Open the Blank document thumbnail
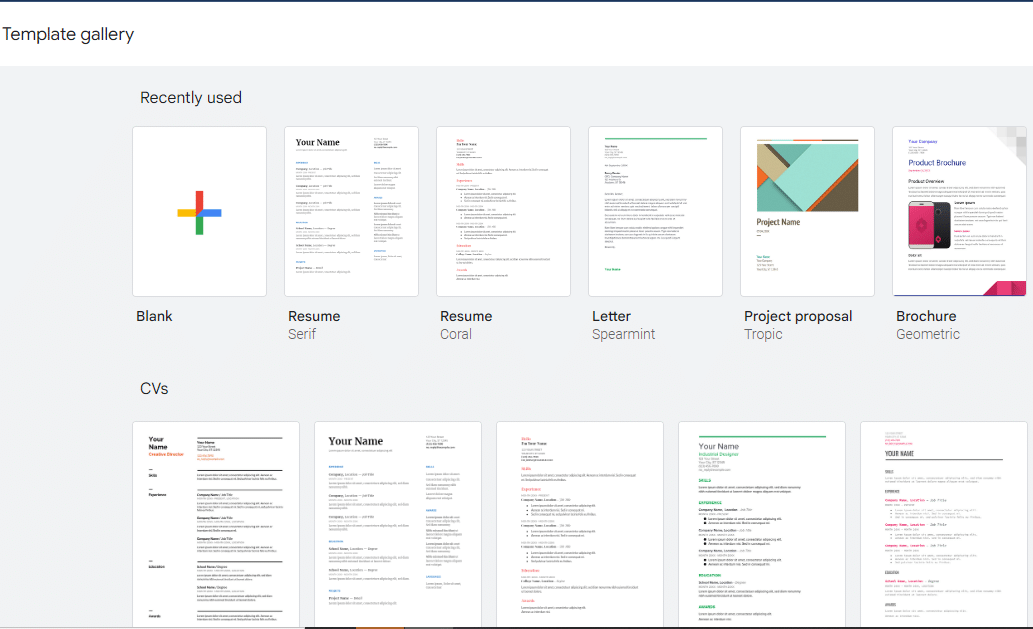Viewport: 1033px width, 629px height. [200, 211]
